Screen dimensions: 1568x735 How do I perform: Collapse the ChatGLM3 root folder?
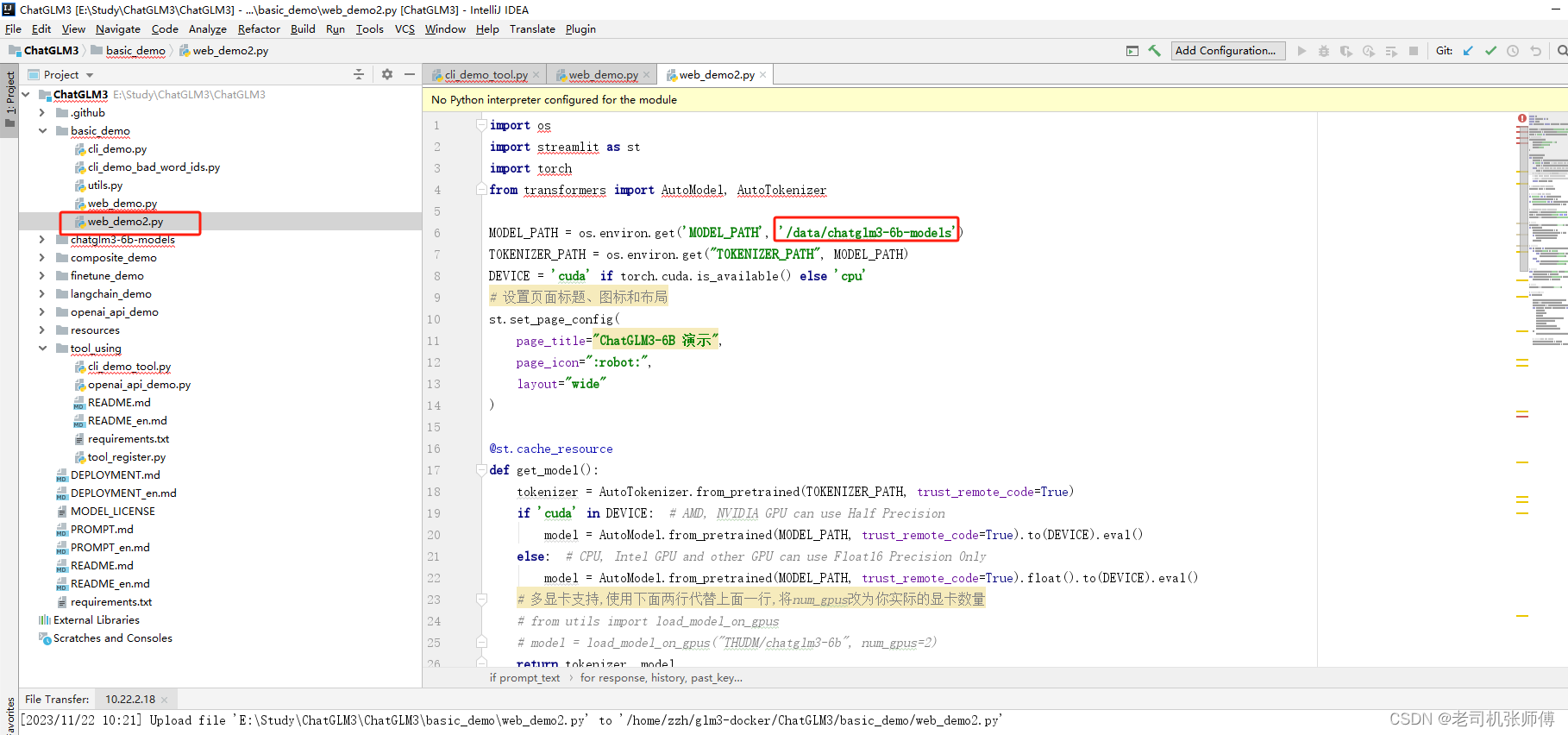[x=26, y=95]
